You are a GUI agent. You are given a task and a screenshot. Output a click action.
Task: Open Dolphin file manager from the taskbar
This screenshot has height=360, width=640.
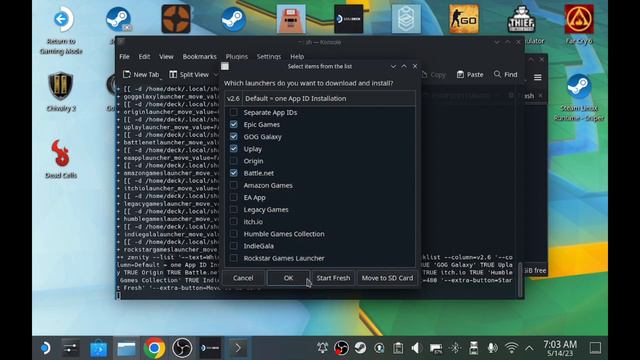[127, 348]
